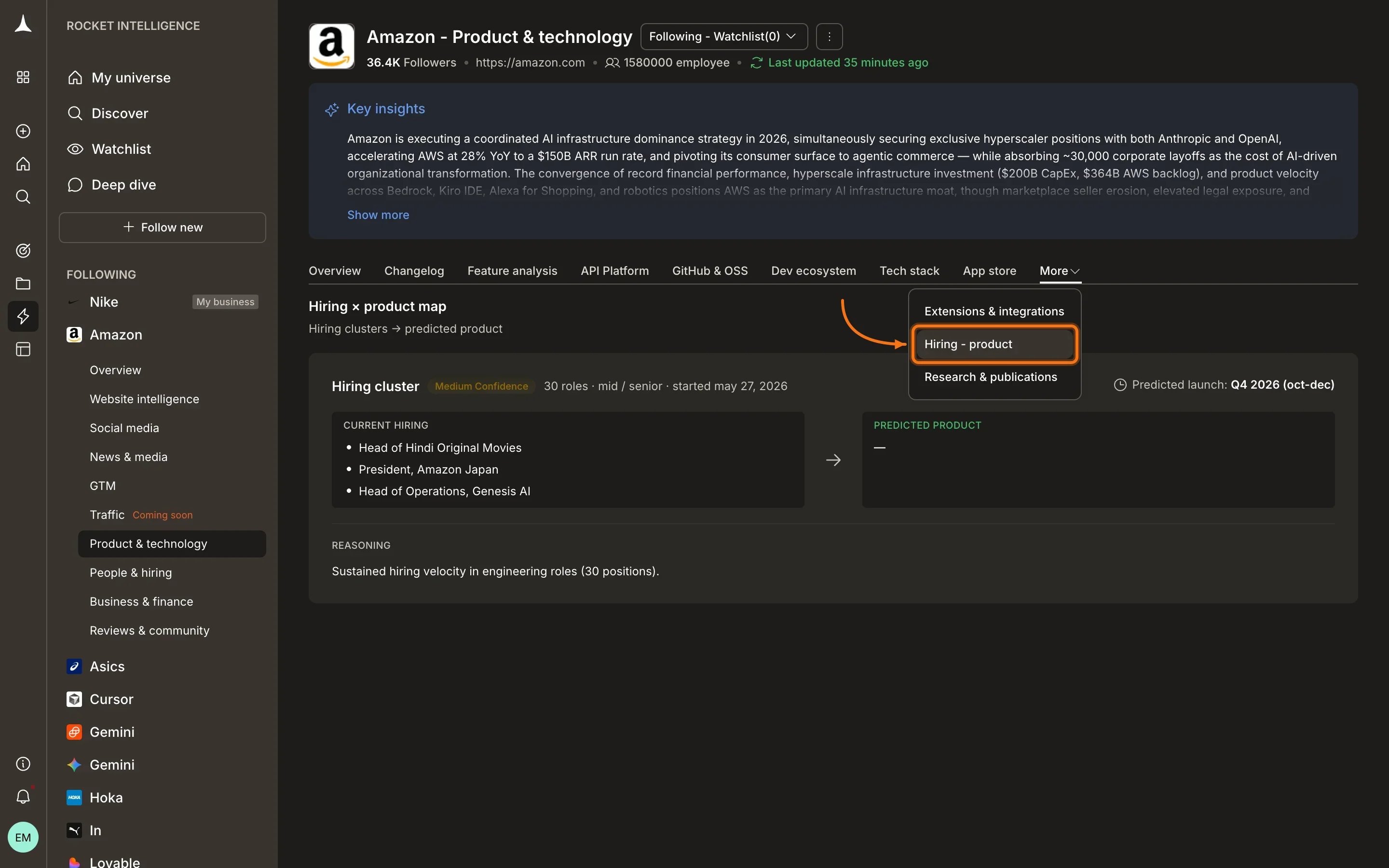Select Research & publications from More menu
This screenshot has width=1389, height=868.
tap(994, 377)
